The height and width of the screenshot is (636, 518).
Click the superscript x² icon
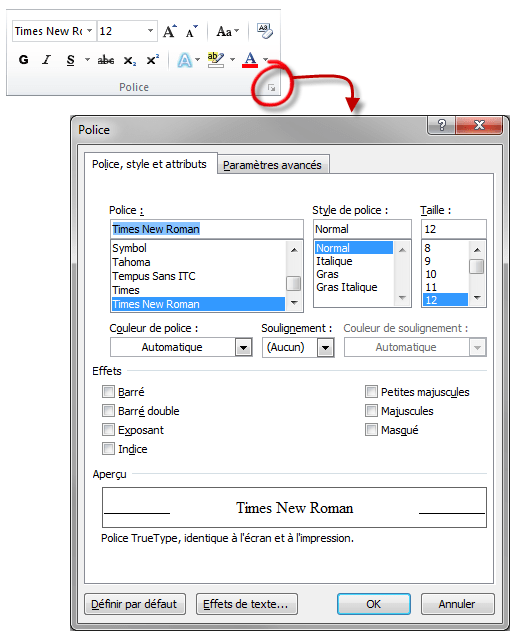pyautogui.click(x=153, y=60)
